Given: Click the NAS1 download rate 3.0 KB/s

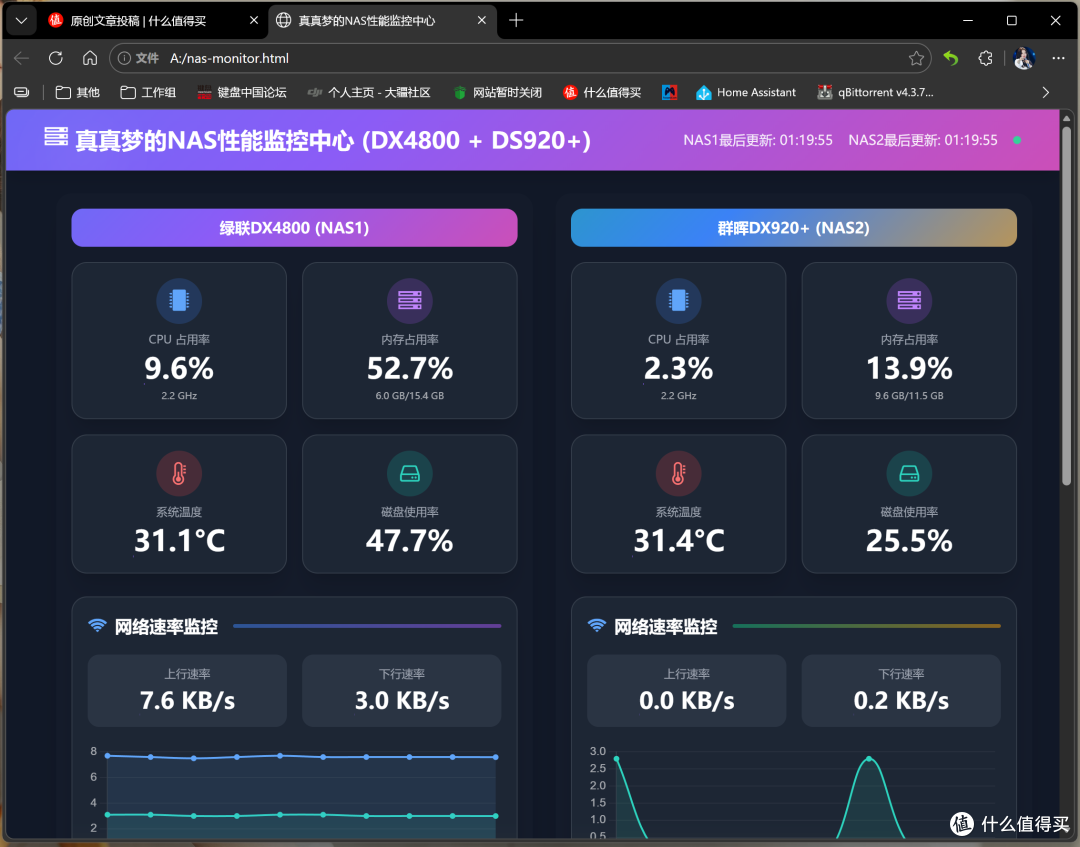Looking at the screenshot, I should coord(402,700).
